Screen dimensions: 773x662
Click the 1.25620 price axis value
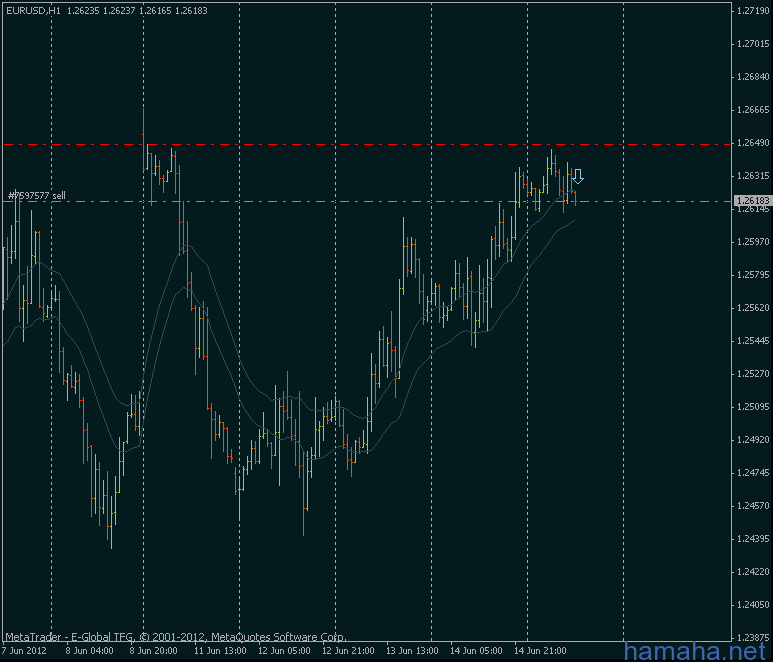click(x=753, y=308)
